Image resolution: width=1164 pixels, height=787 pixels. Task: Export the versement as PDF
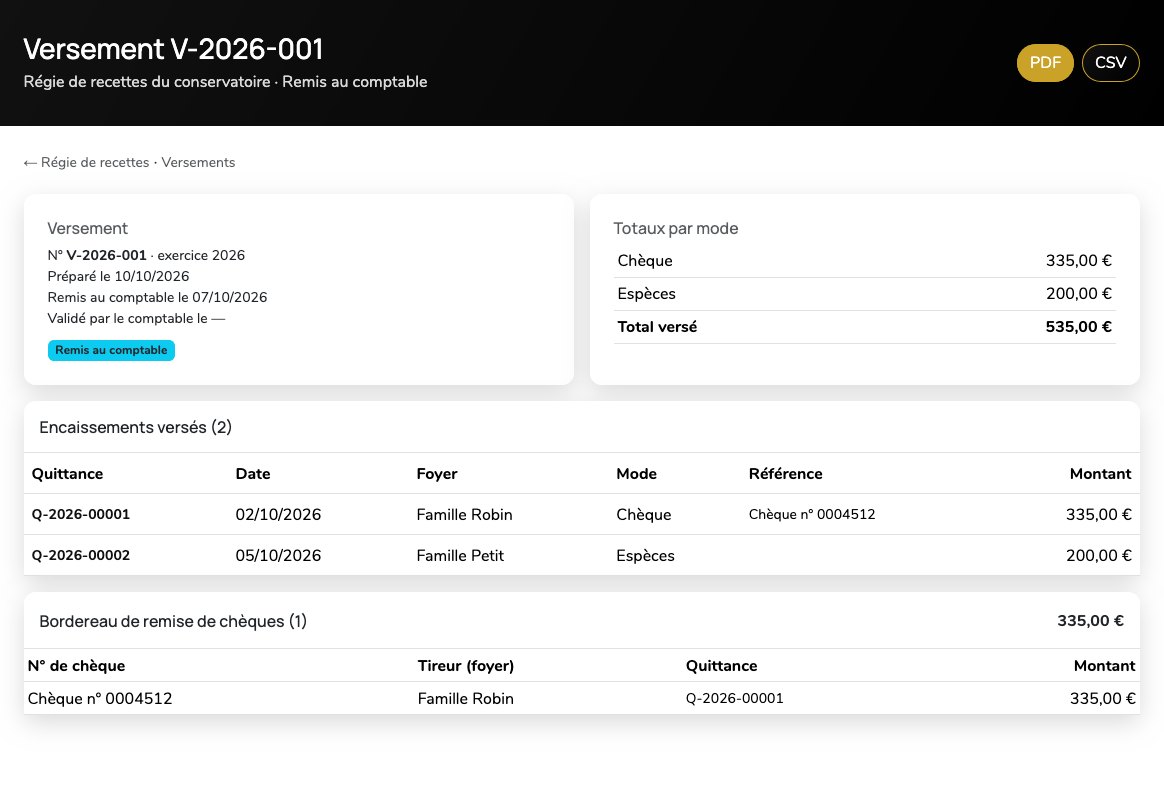[x=1044, y=63]
